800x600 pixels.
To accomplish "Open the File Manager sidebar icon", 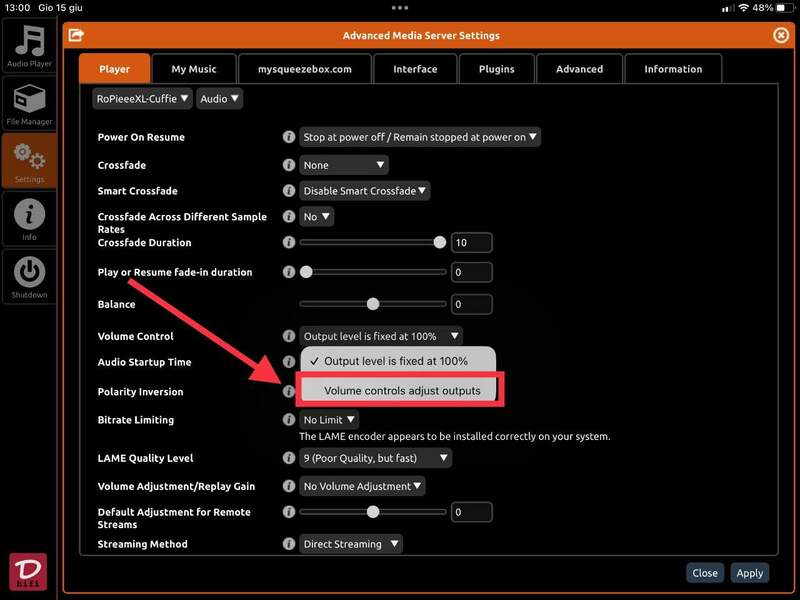I will pyautogui.click(x=29, y=104).
